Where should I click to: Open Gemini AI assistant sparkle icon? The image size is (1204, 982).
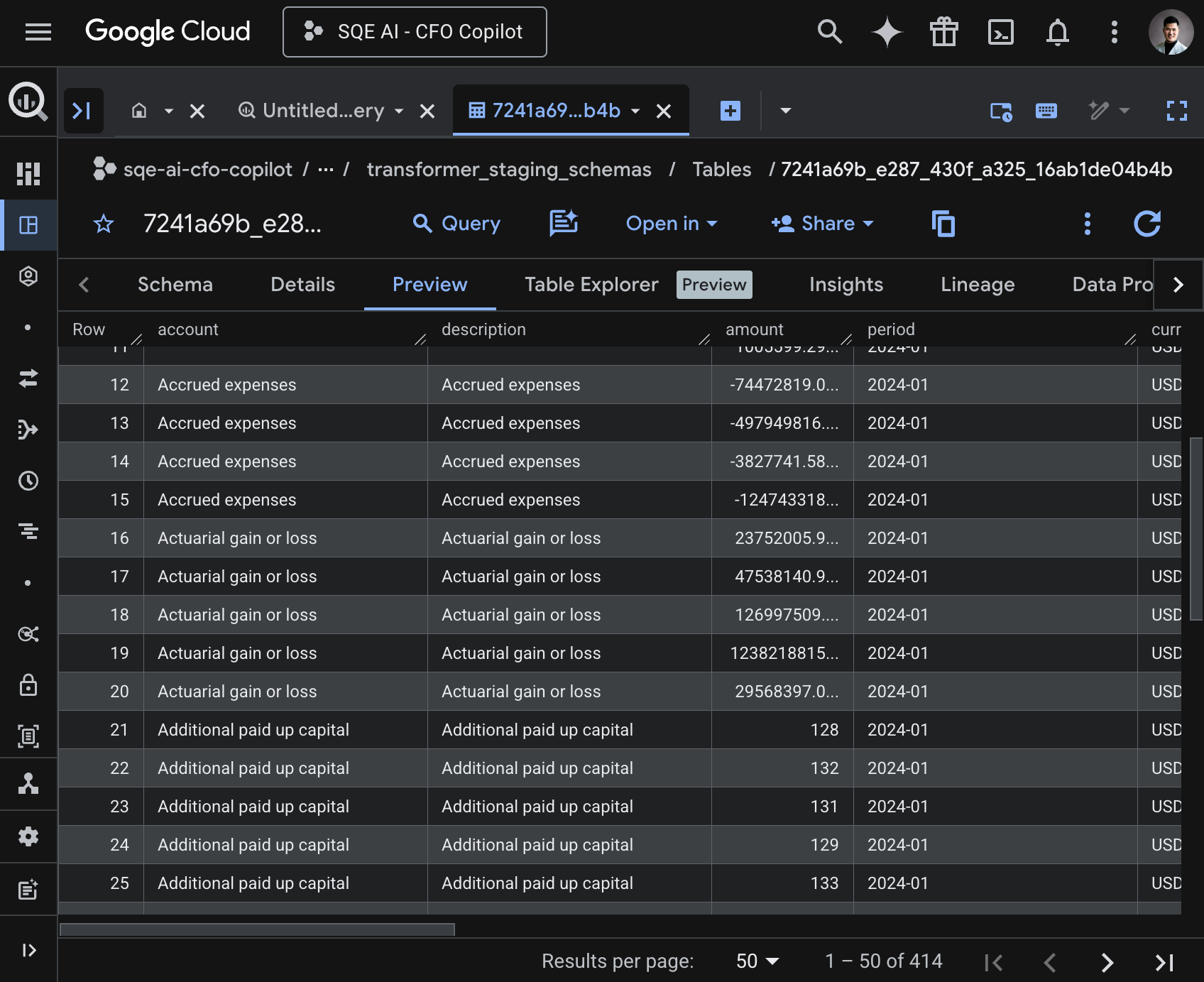click(887, 32)
